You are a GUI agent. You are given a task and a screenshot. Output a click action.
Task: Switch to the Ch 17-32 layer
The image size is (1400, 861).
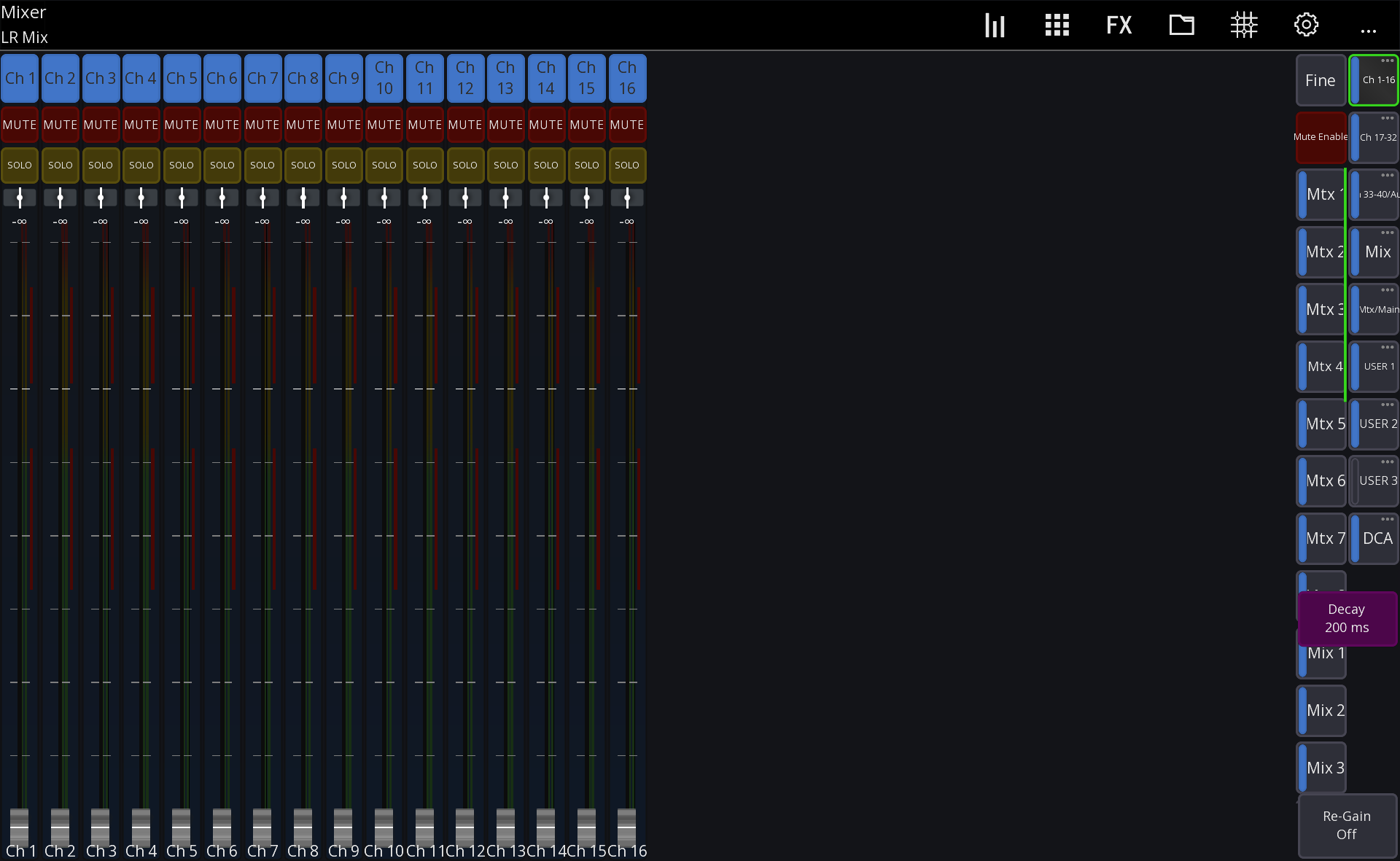click(x=1374, y=139)
